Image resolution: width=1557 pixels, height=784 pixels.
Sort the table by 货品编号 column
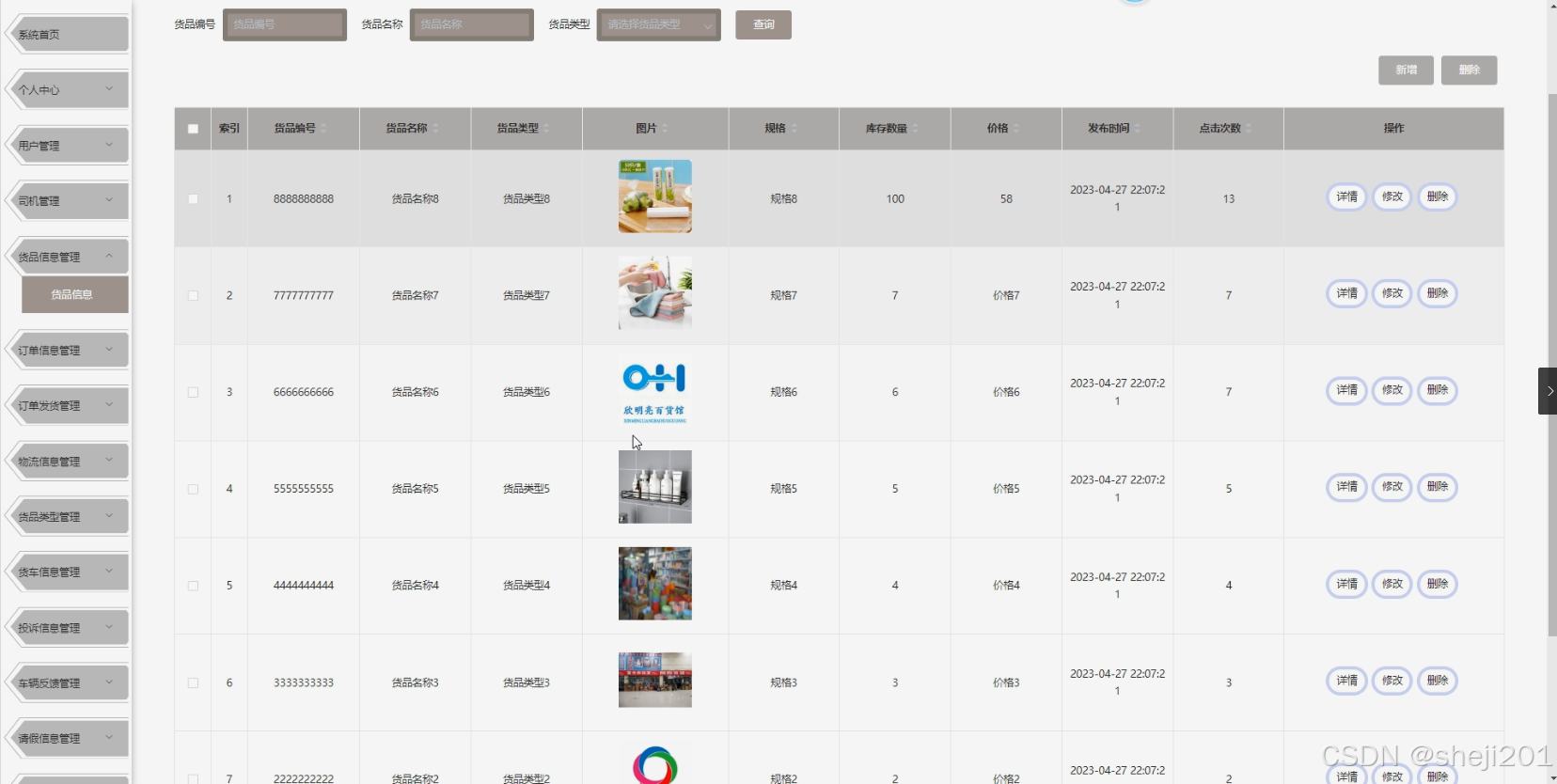[324, 129]
